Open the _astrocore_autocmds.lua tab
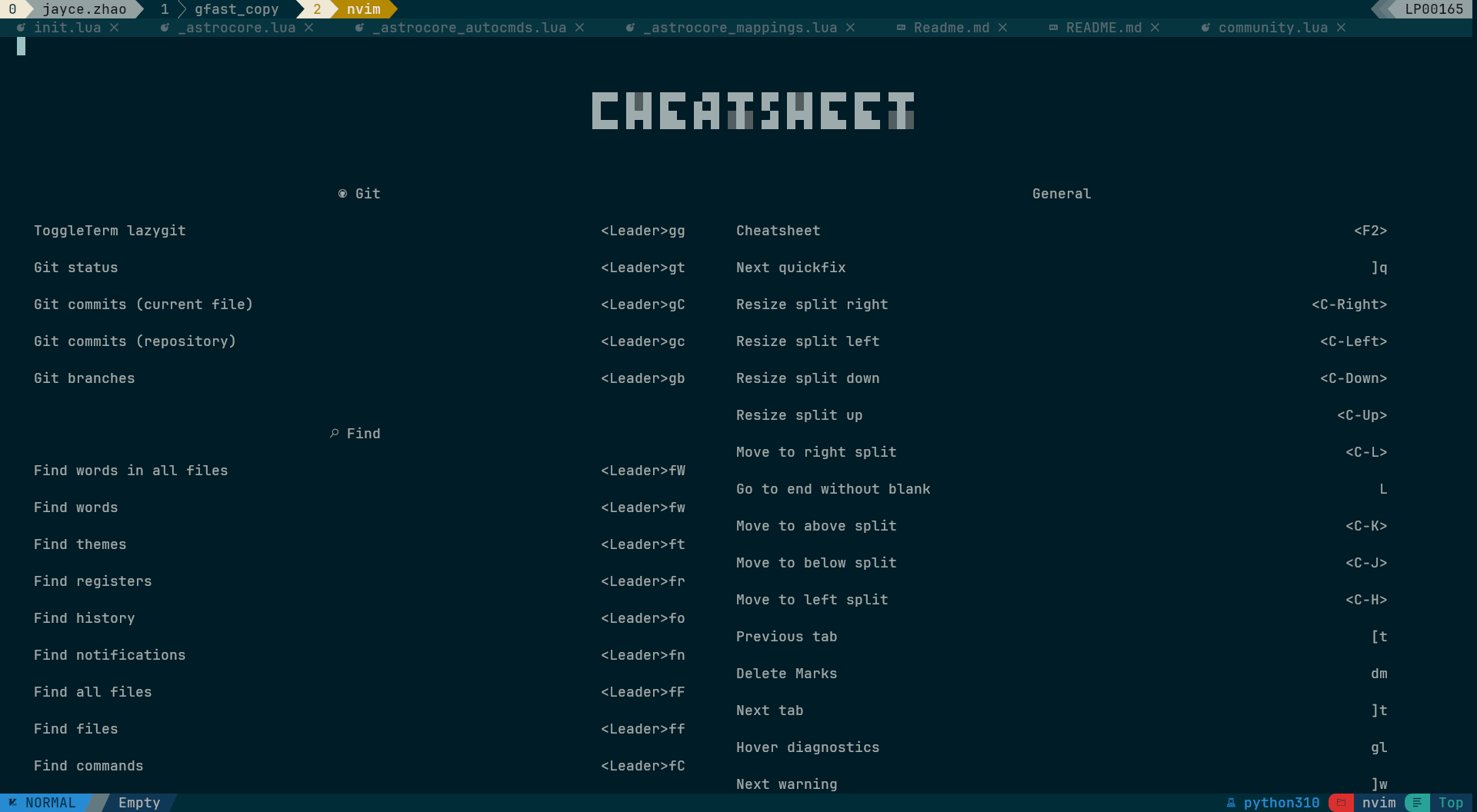Screen dimensions: 1477x812 469,28
